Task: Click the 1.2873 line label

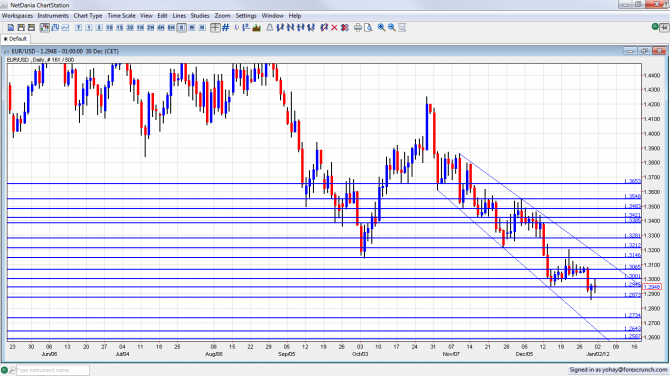Action: (x=632, y=295)
